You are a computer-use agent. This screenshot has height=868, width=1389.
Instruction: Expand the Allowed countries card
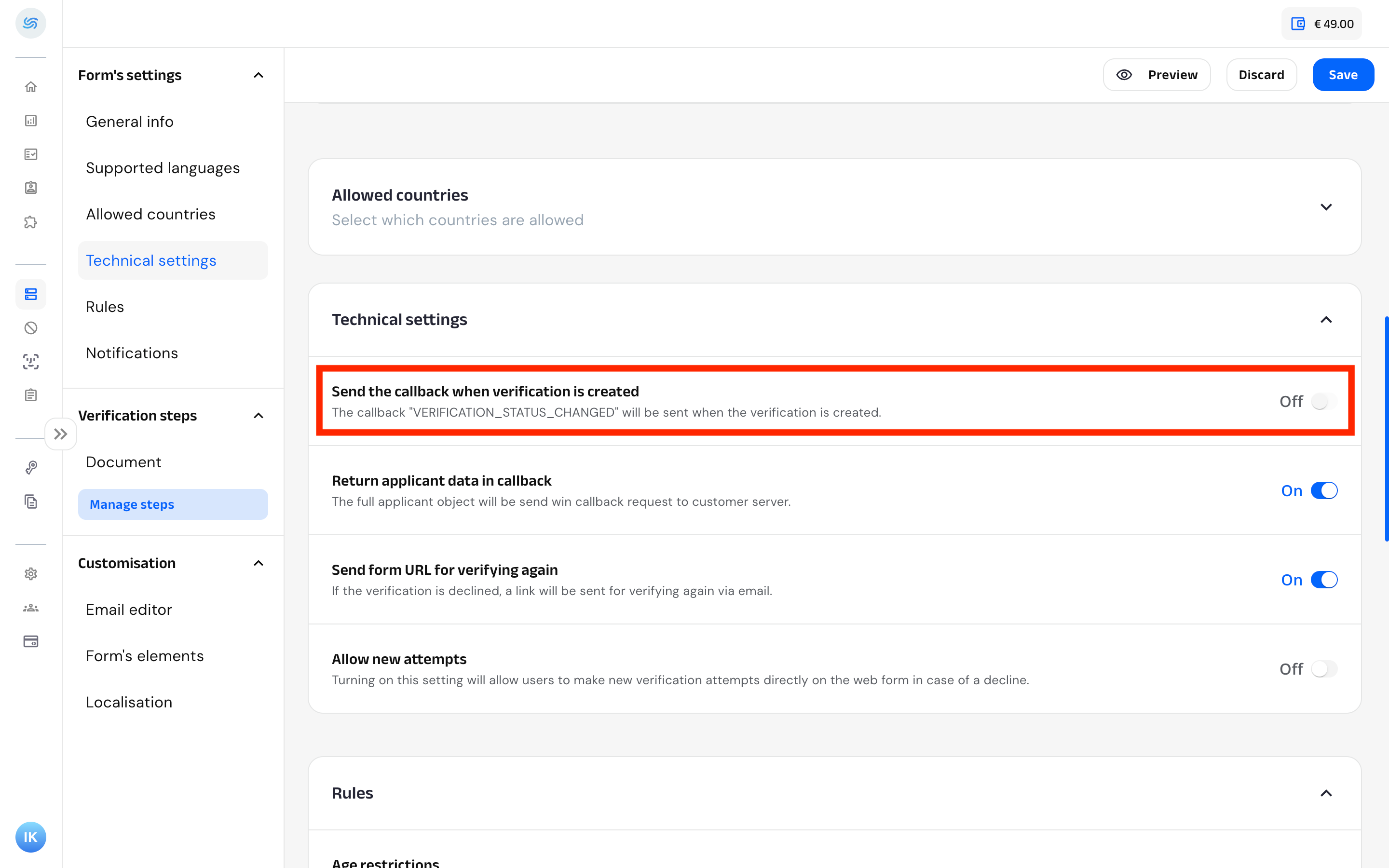point(1326,207)
